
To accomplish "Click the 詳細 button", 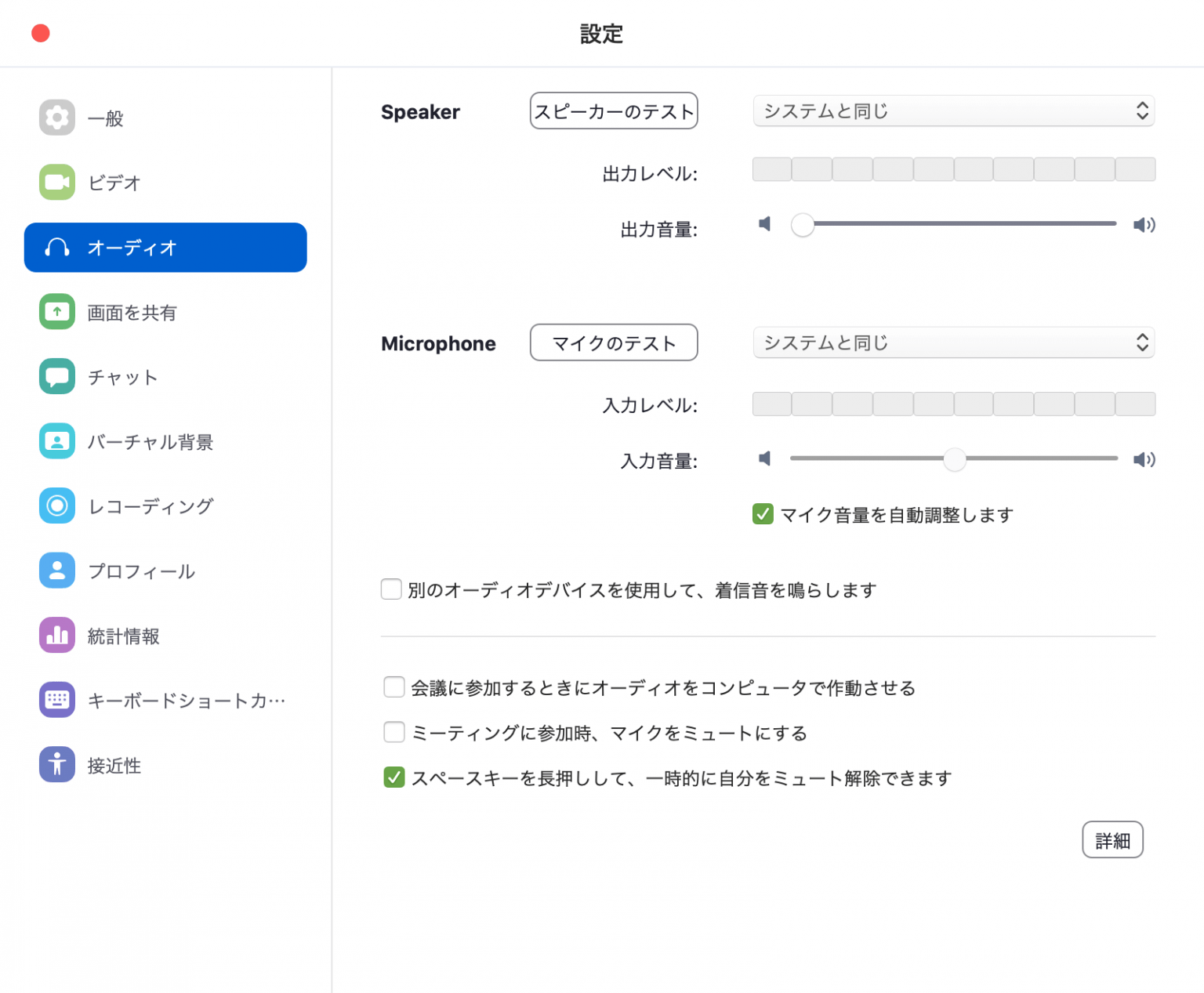I will pyautogui.click(x=1112, y=839).
